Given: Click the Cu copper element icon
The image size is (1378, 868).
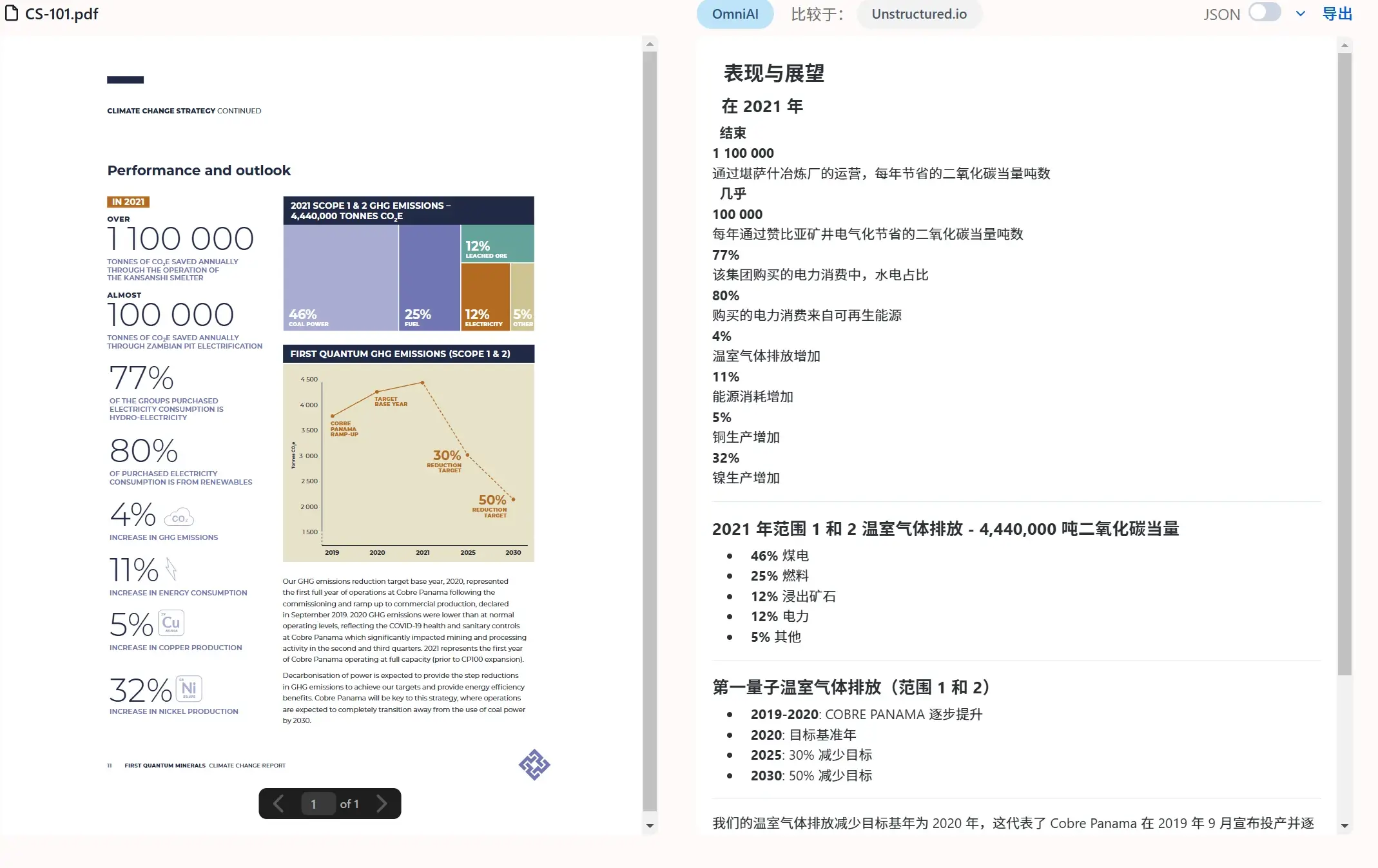Looking at the screenshot, I should click(171, 622).
